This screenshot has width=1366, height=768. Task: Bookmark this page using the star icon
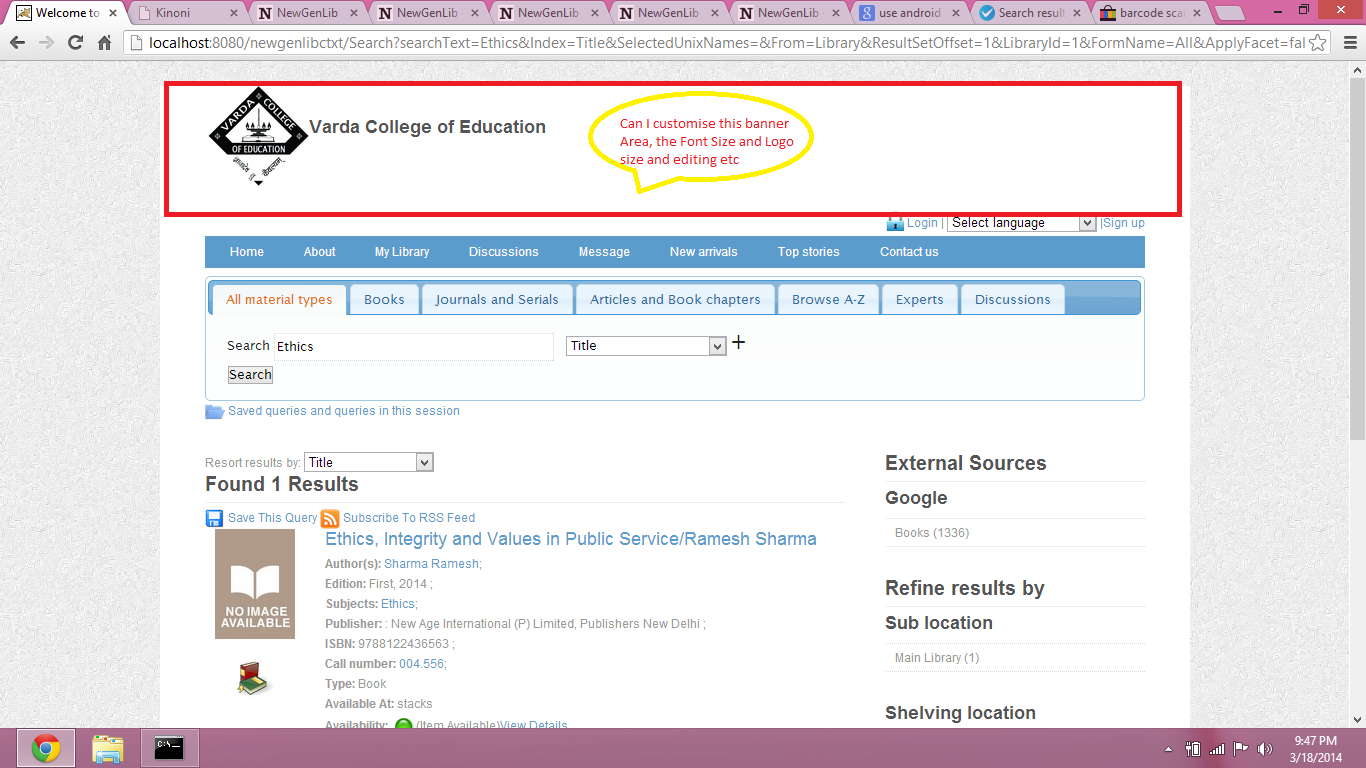click(x=1318, y=43)
